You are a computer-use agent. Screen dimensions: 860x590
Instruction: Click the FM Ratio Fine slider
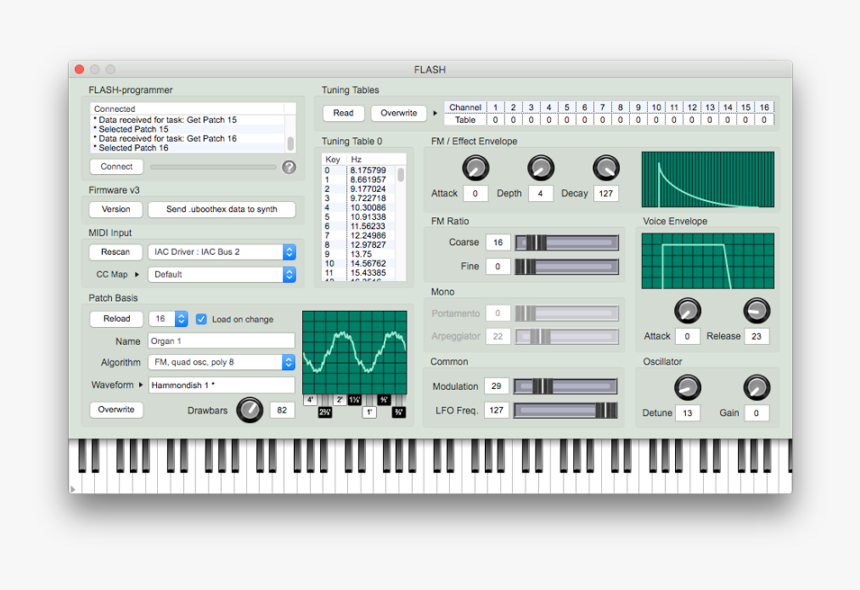pyautogui.click(x=567, y=266)
